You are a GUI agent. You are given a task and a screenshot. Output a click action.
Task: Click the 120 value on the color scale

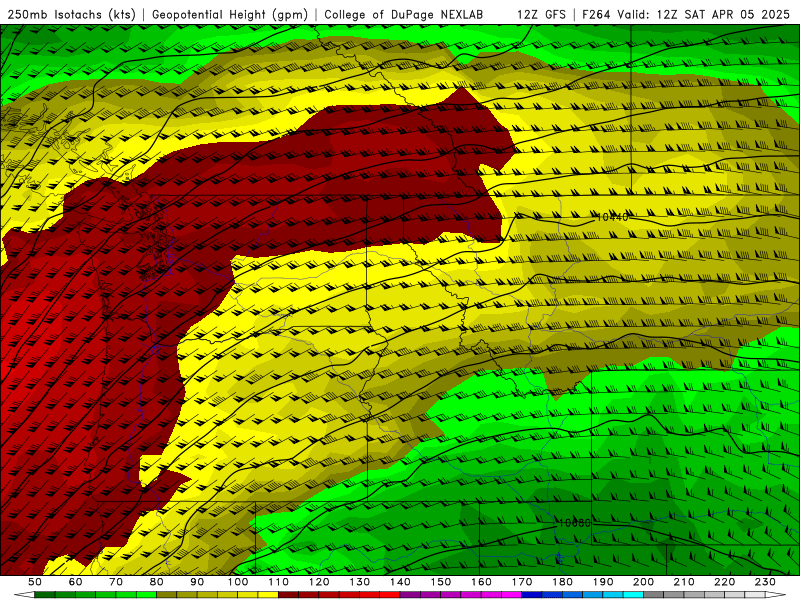tap(319, 582)
